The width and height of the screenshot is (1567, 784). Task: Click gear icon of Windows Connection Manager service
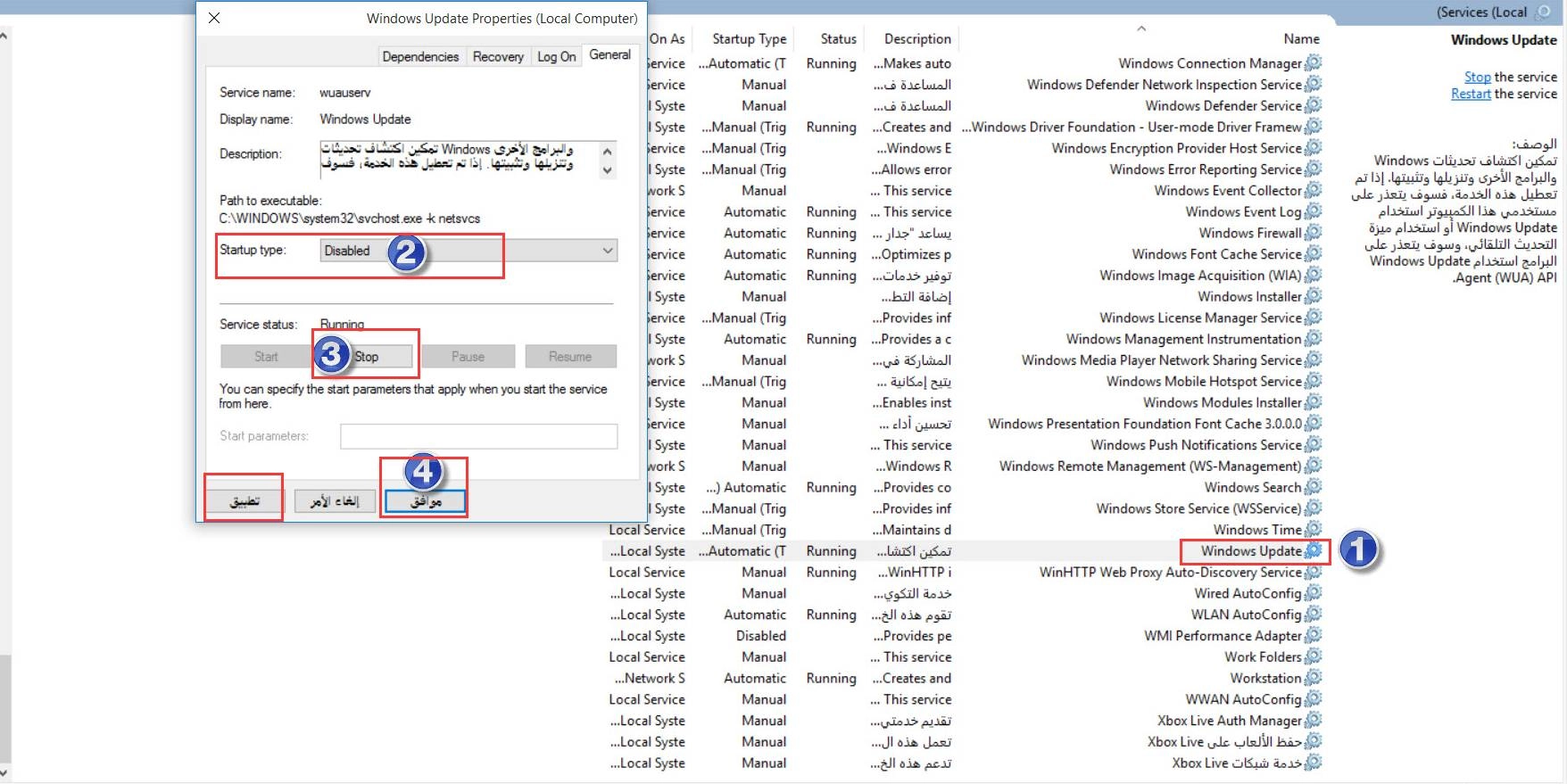click(1313, 63)
